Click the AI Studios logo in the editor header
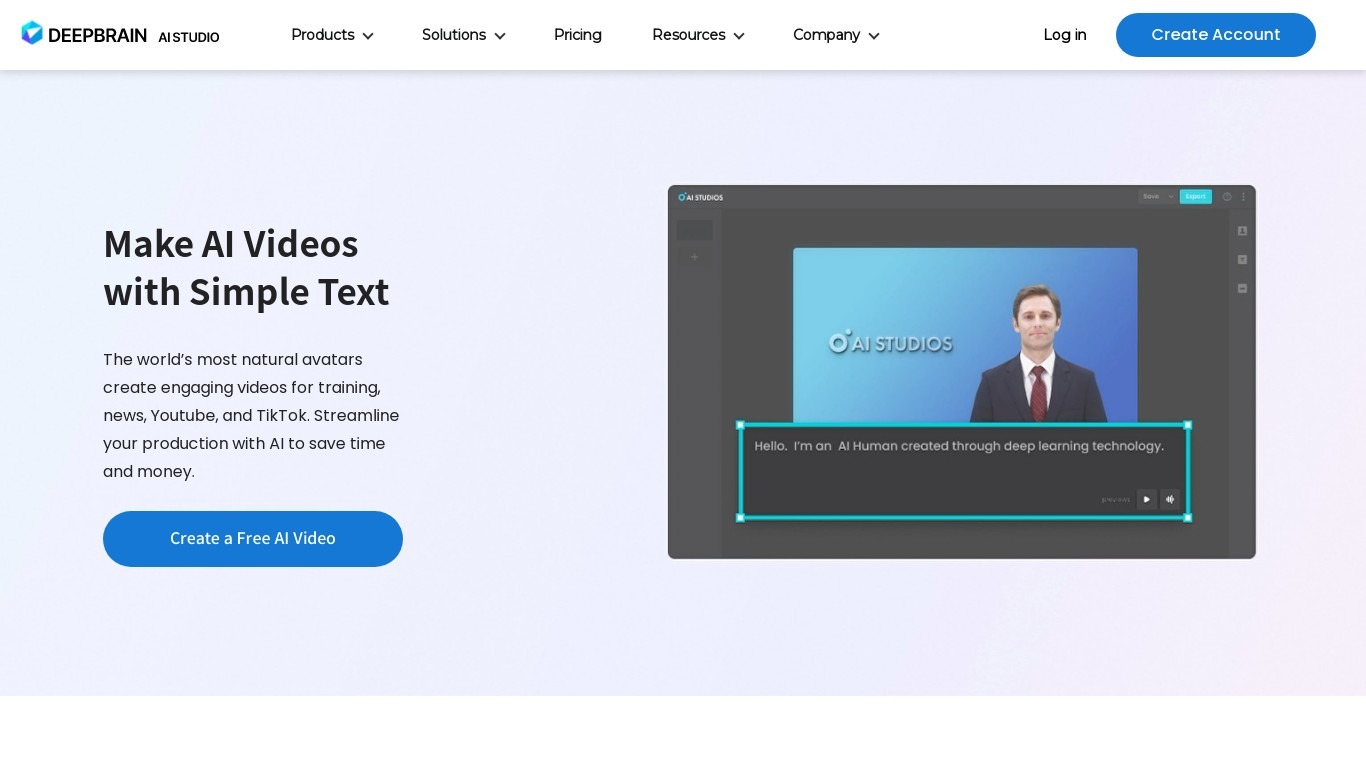 coord(699,197)
